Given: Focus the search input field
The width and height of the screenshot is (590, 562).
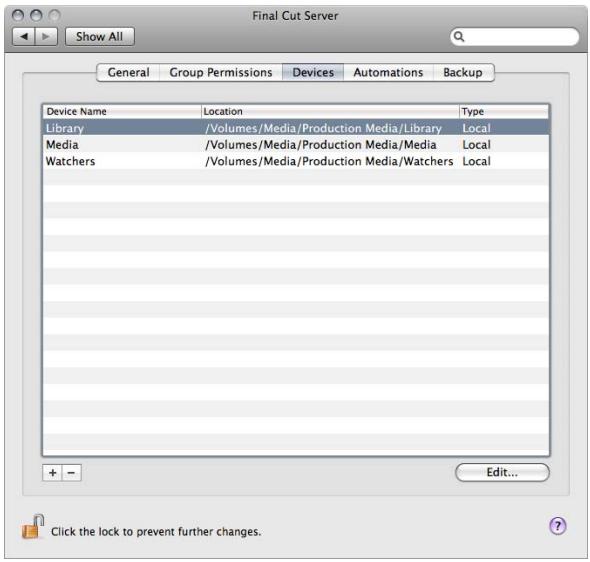Looking at the screenshot, I should 514,36.
